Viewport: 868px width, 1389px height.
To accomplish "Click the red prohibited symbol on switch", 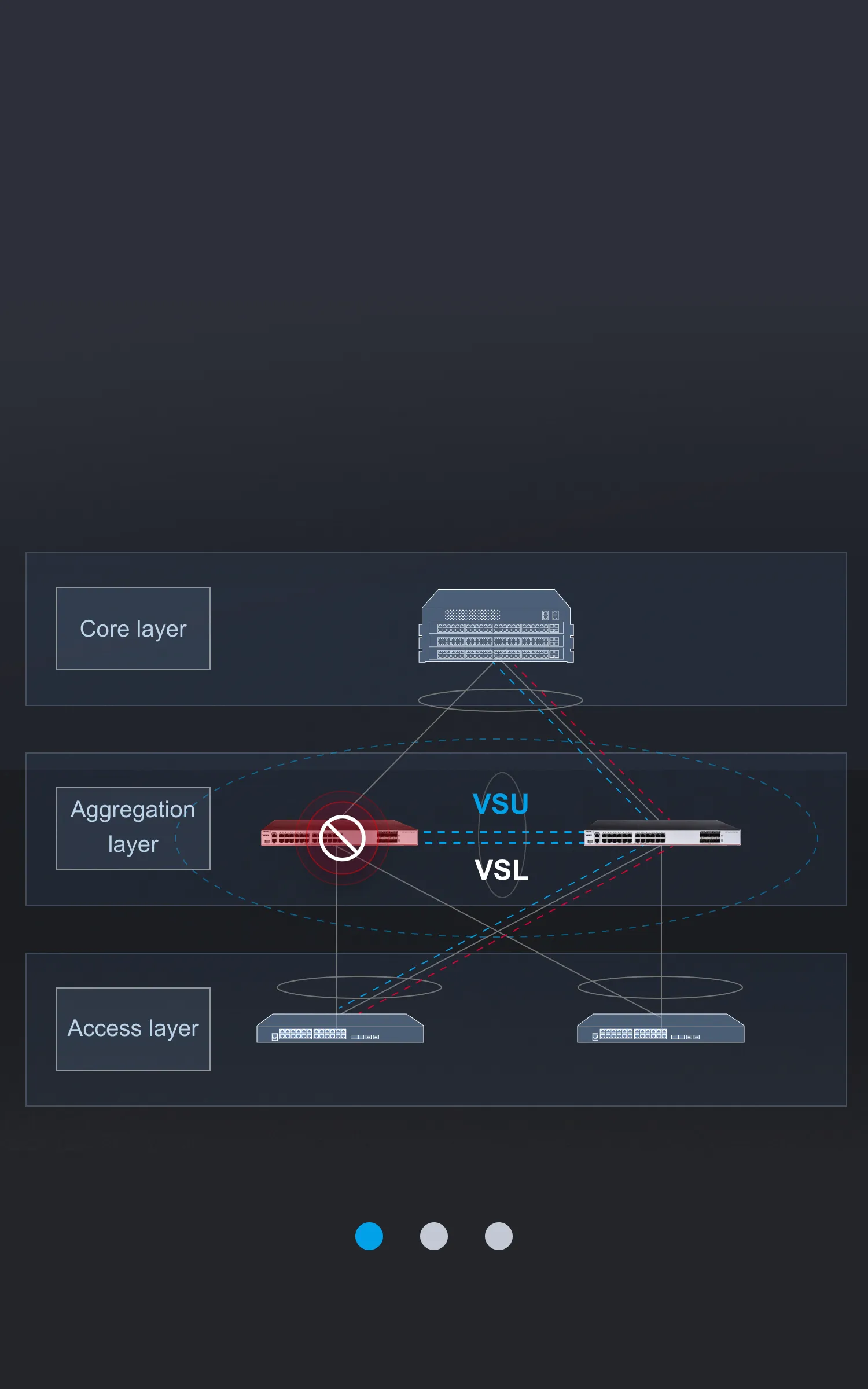I will pyautogui.click(x=342, y=838).
